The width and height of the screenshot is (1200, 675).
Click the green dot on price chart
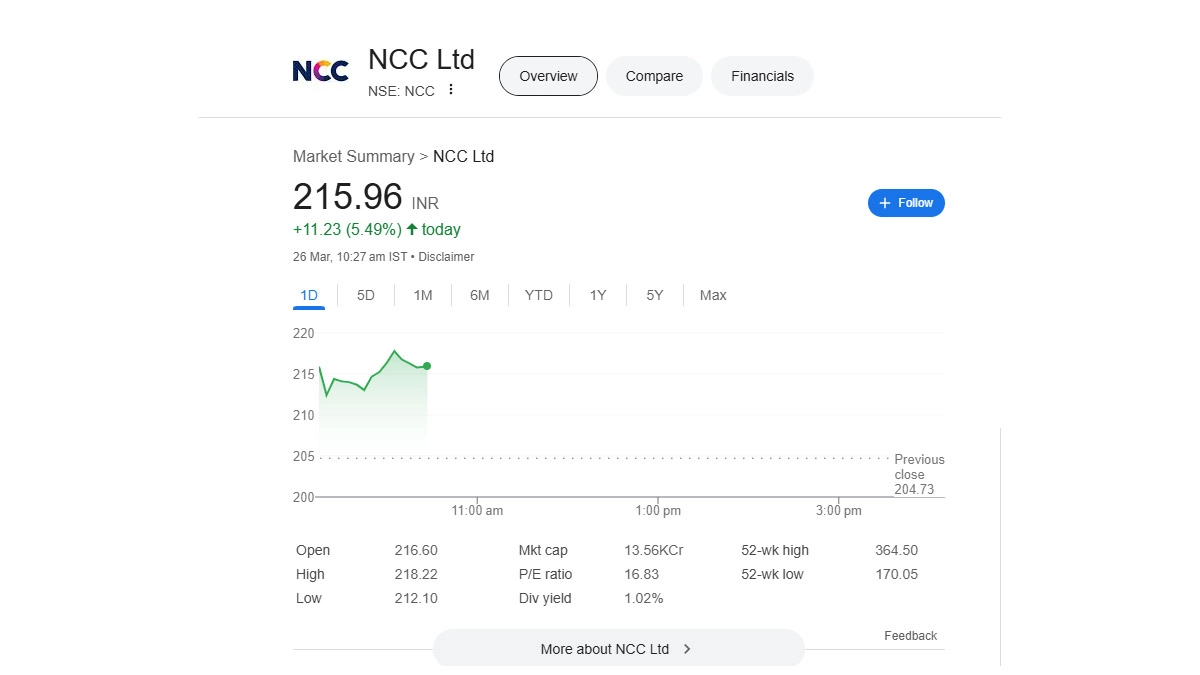(x=427, y=366)
